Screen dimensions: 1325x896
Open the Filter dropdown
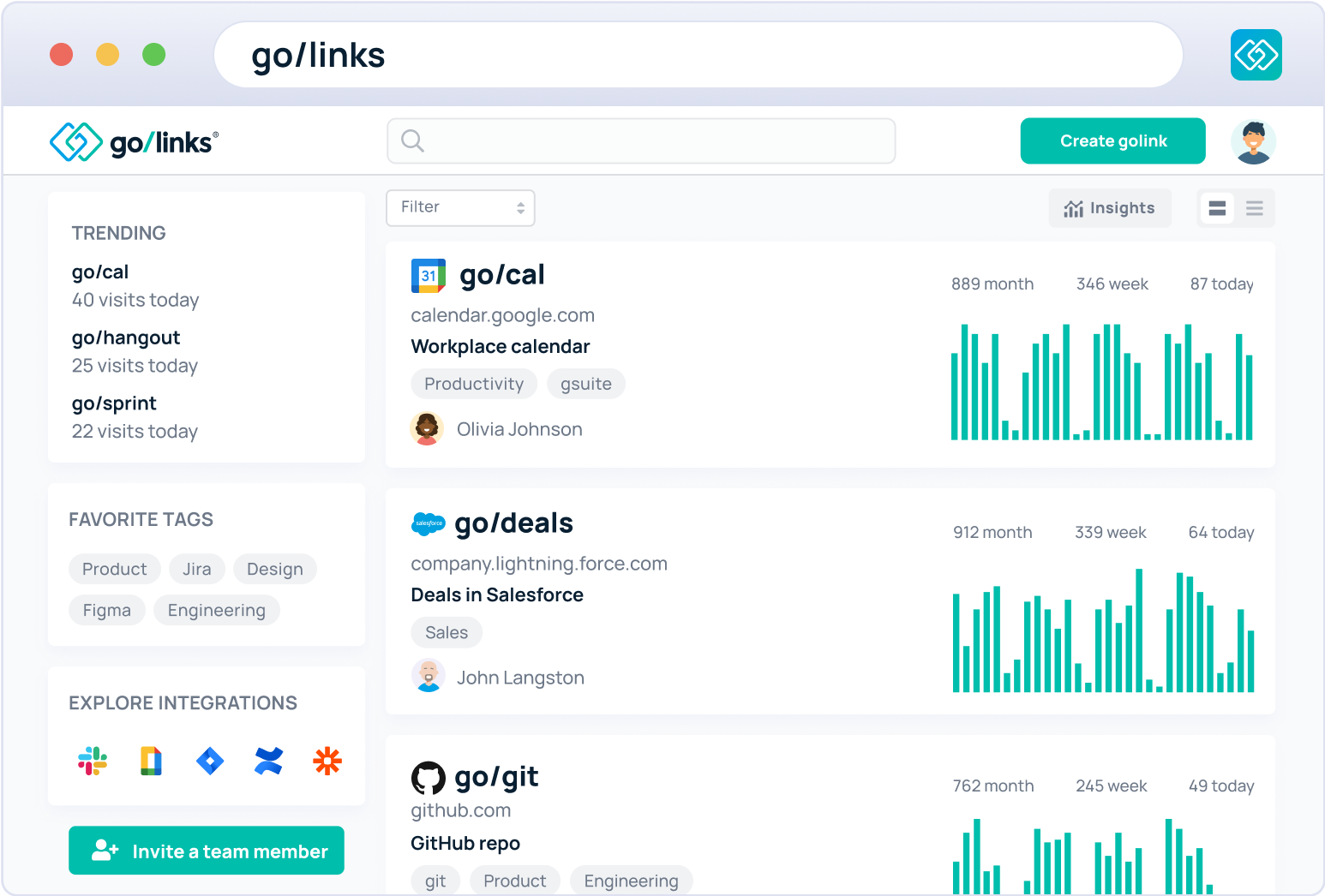[x=460, y=207]
